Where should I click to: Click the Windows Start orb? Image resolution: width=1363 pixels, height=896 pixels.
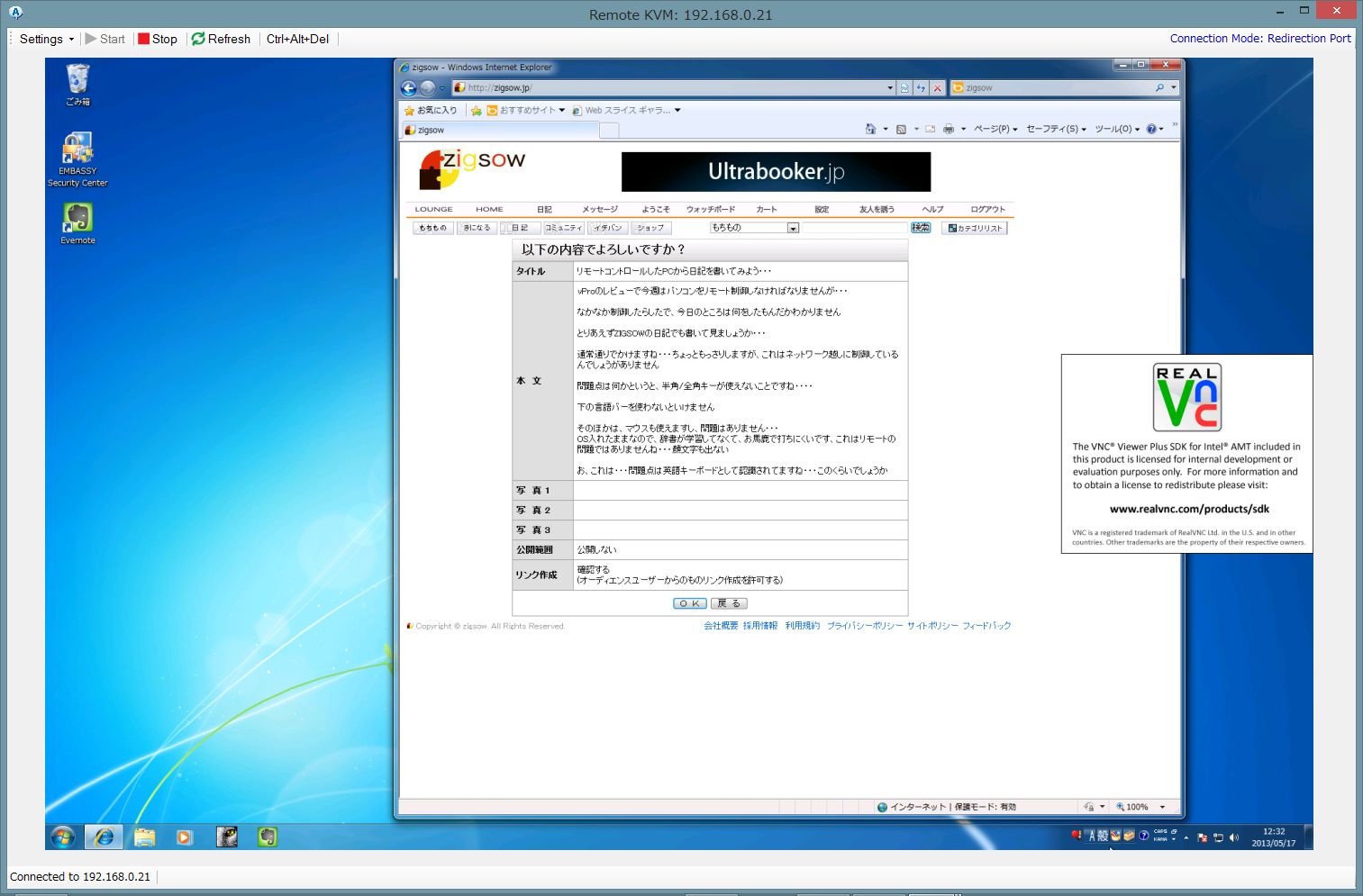[x=62, y=837]
